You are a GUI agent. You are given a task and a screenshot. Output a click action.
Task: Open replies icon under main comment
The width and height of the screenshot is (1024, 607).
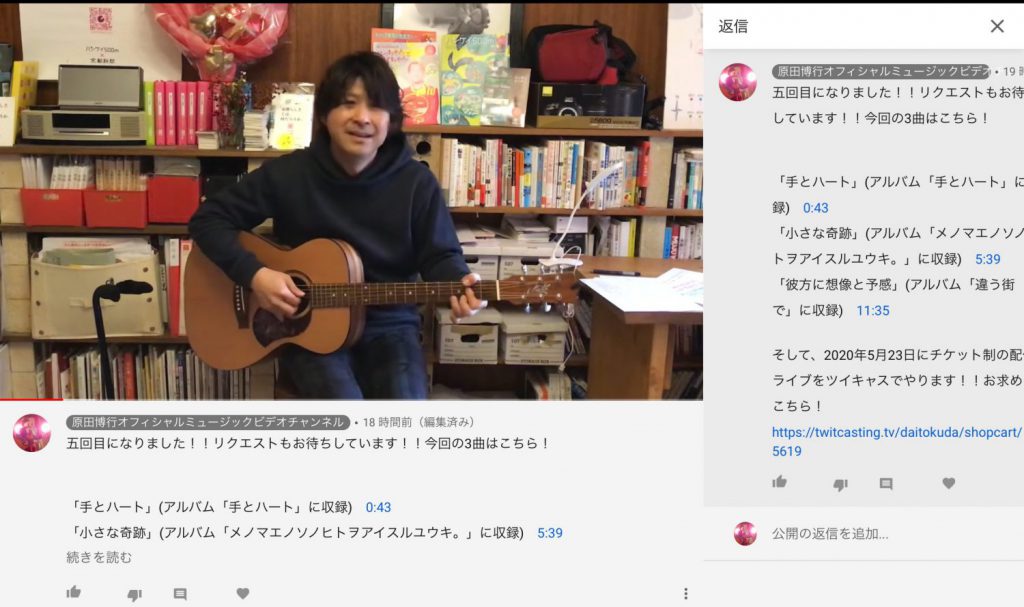(180, 594)
